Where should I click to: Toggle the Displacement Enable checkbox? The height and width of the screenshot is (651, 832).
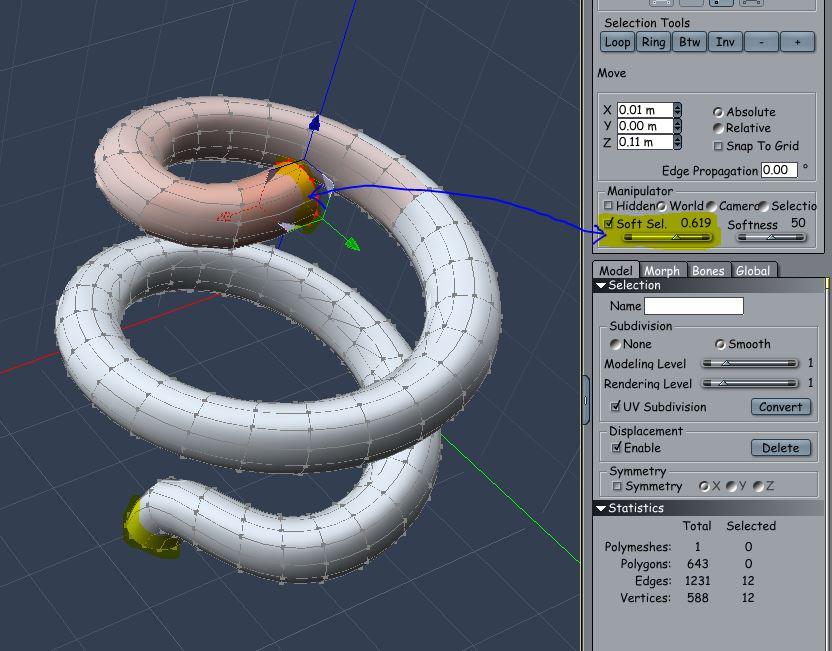coord(616,447)
